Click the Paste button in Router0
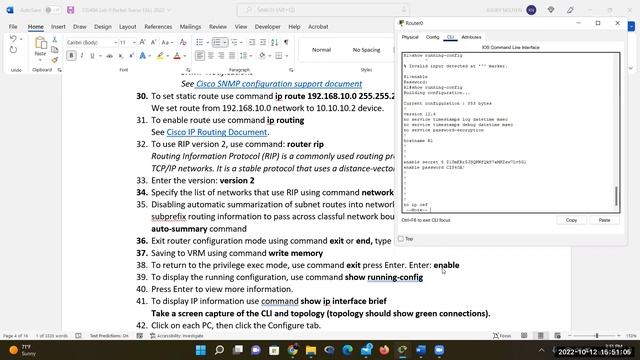 604,220
